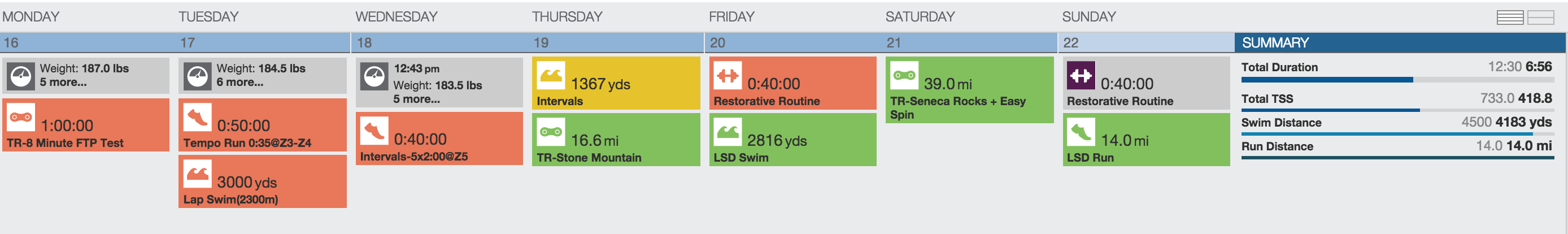1568x234 pixels.
Task: Open Monday's weight metrics gauge icon
Action: pos(21,76)
